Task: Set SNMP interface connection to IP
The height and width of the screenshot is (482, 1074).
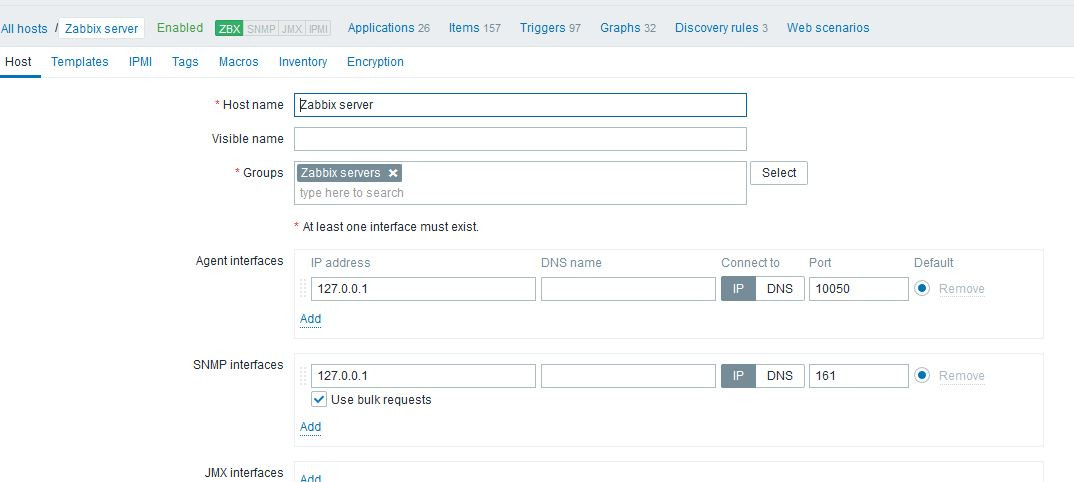Action: [x=738, y=376]
